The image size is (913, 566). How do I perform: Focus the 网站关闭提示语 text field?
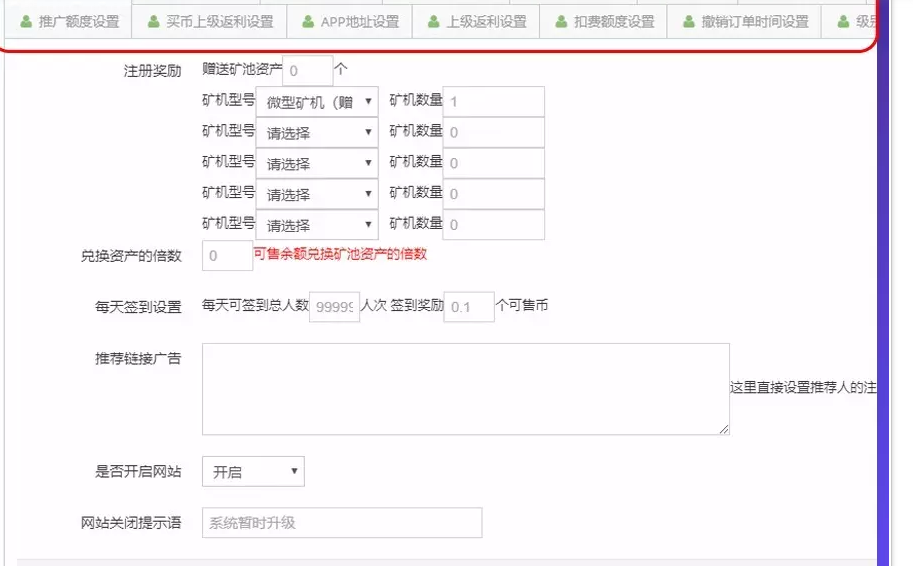click(x=341, y=523)
